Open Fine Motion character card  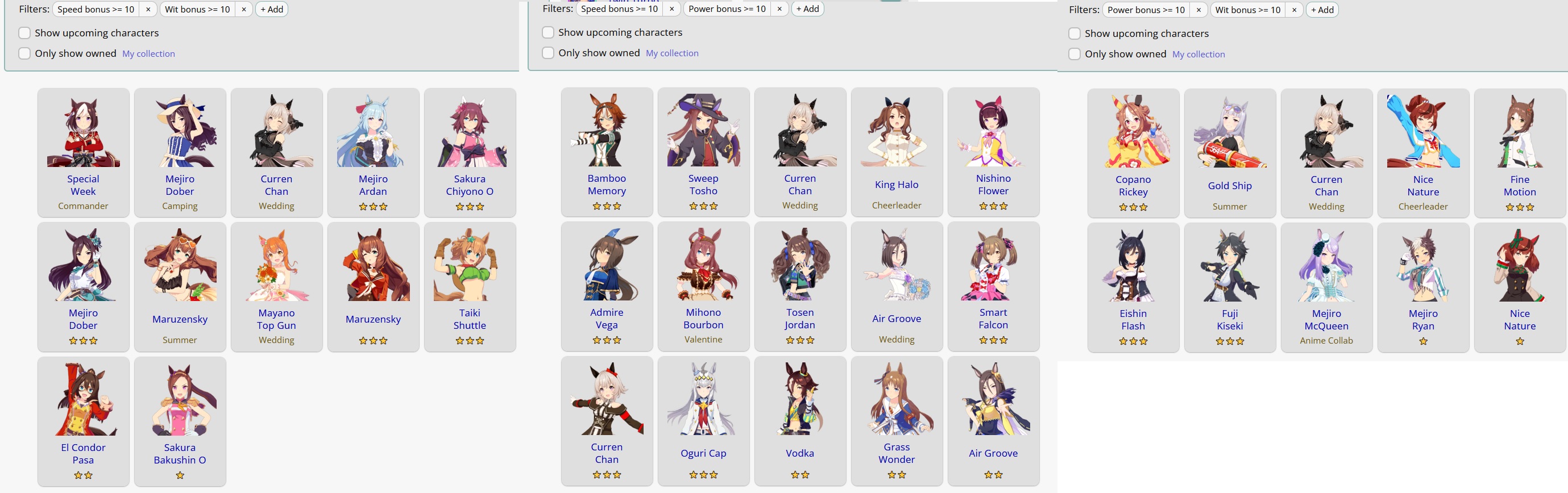(x=1520, y=153)
